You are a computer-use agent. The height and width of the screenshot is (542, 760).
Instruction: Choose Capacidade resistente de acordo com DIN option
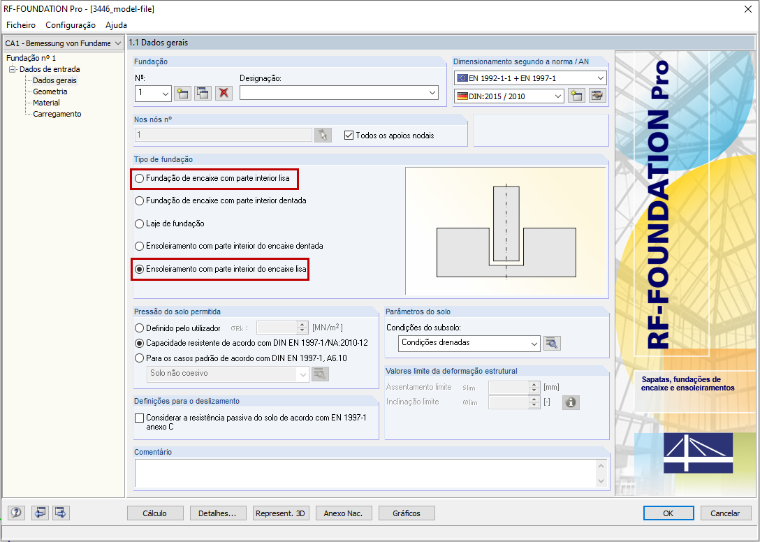click(x=140, y=343)
